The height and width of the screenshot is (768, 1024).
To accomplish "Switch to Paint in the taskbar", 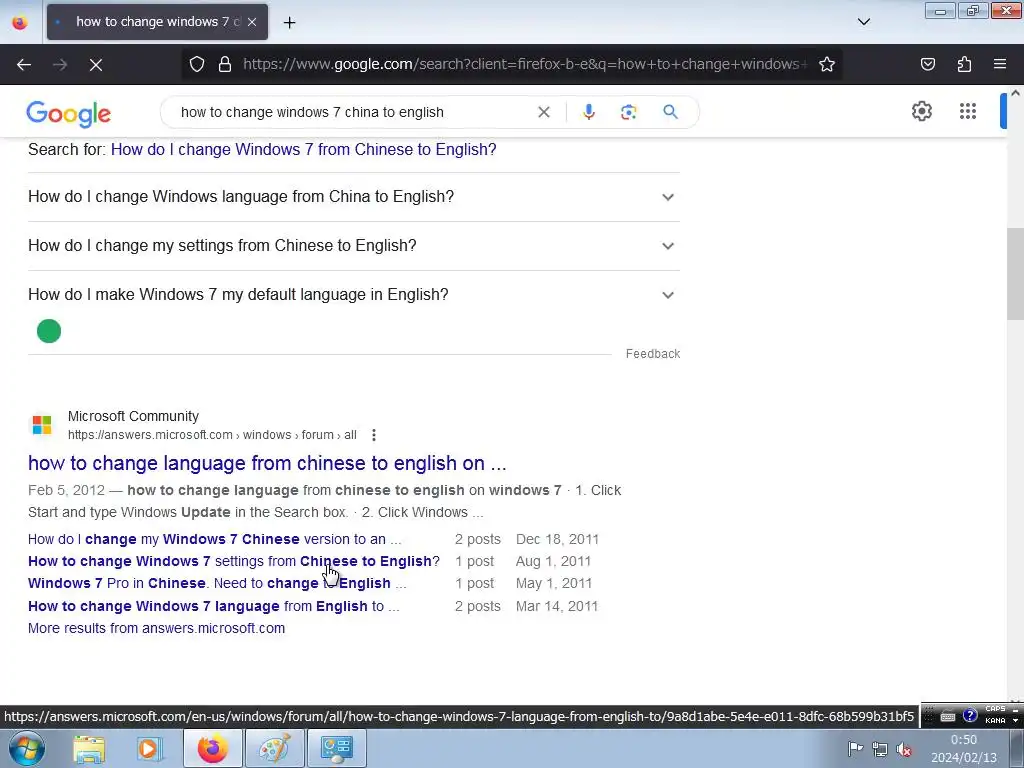I will coord(274,748).
